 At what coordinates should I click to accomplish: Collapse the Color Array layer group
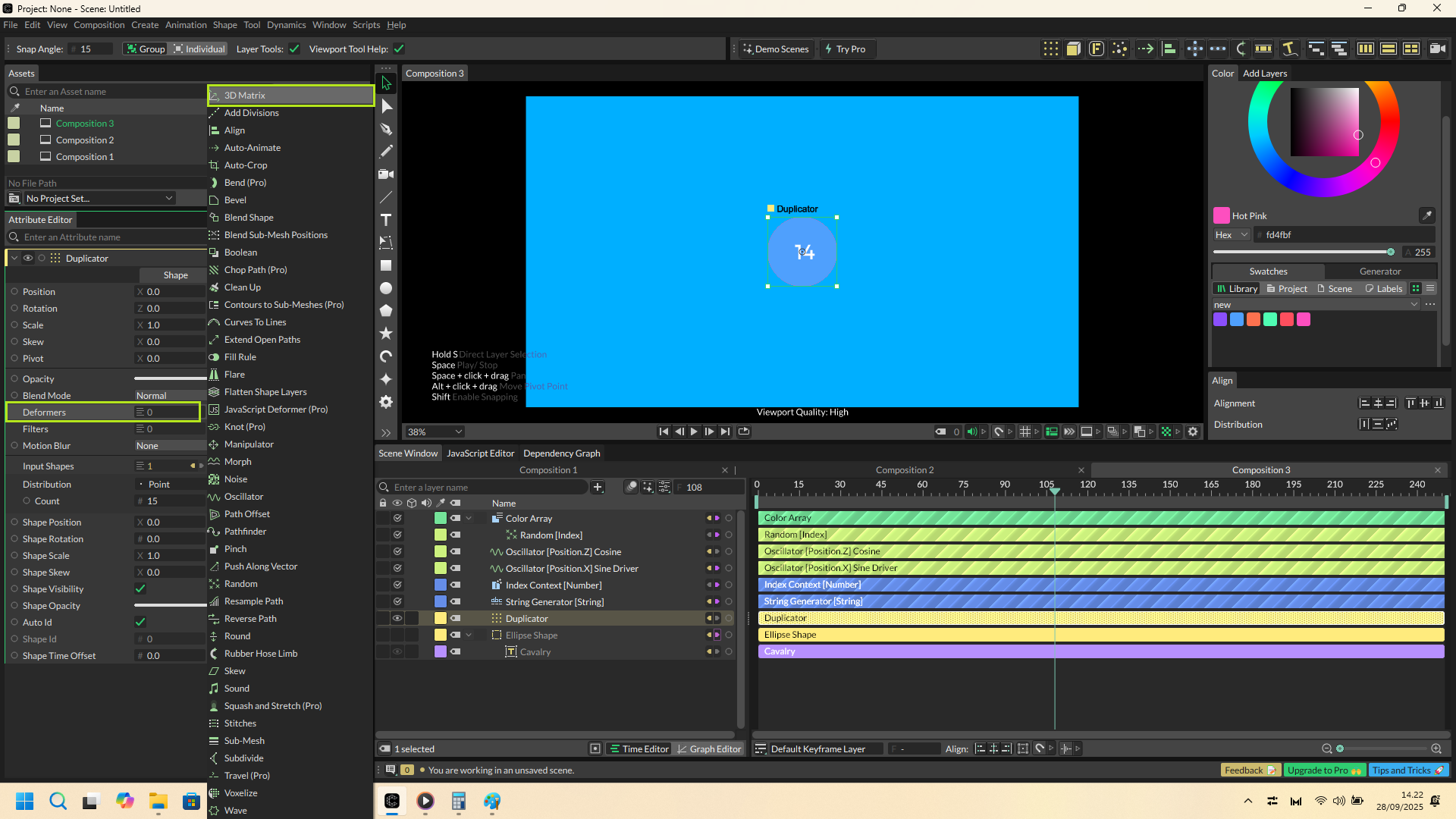point(469,518)
